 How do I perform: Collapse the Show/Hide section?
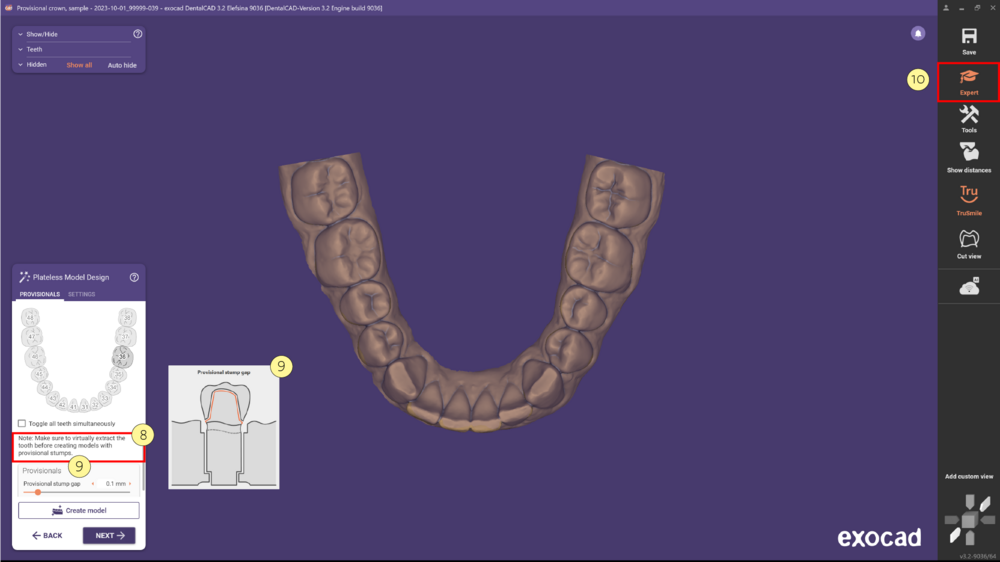[20, 34]
